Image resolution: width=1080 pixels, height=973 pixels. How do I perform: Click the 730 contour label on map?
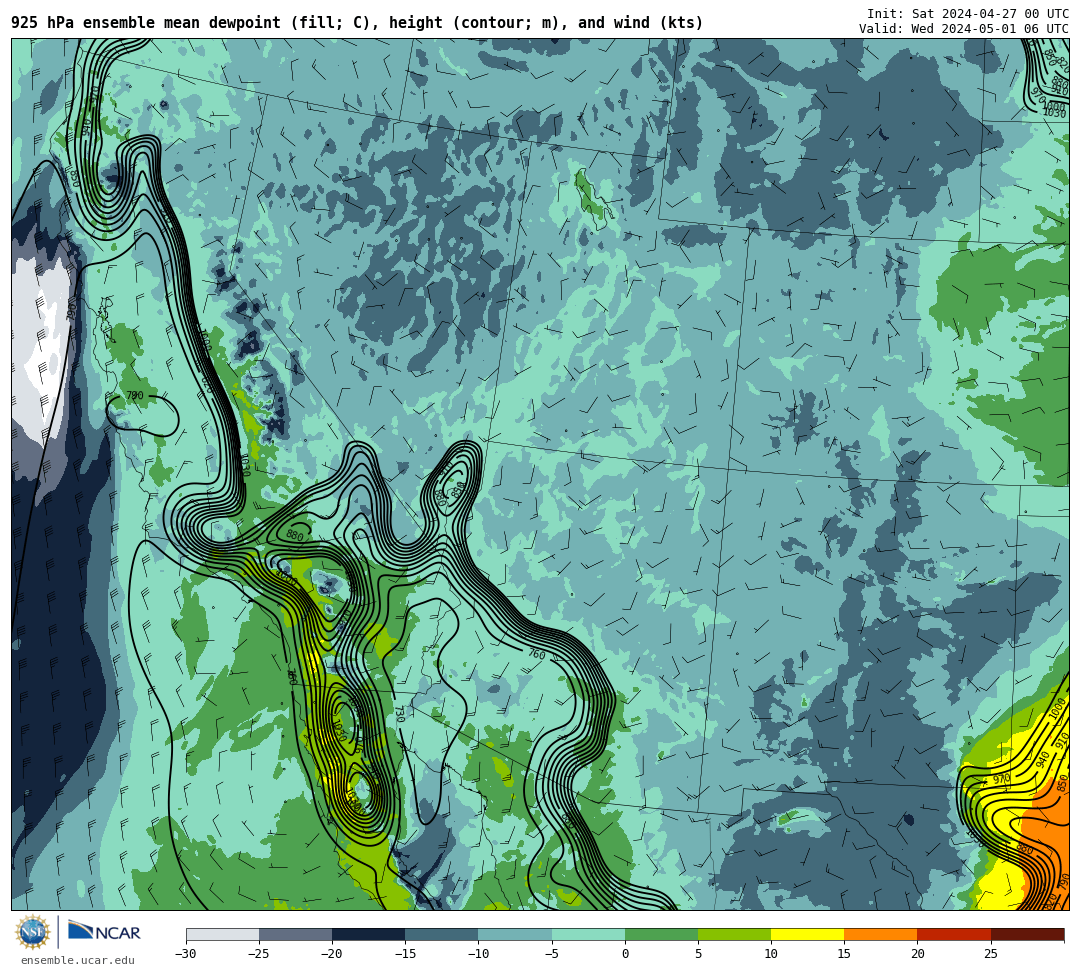click(399, 714)
